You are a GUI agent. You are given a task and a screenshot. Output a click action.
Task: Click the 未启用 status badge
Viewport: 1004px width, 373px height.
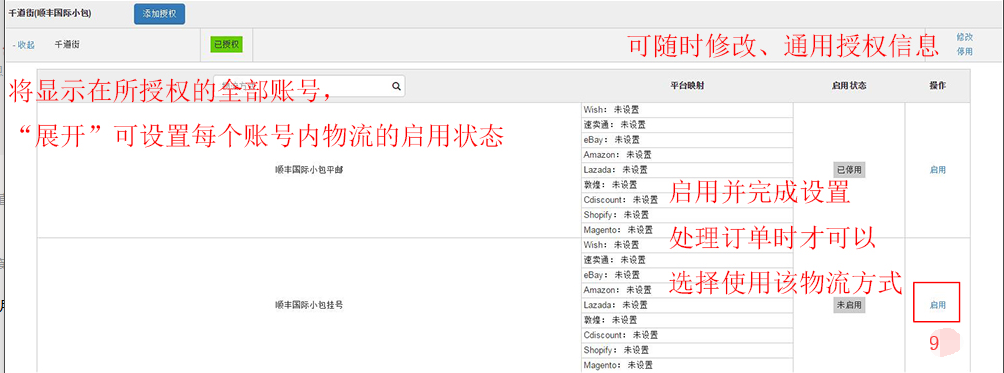tap(849, 305)
